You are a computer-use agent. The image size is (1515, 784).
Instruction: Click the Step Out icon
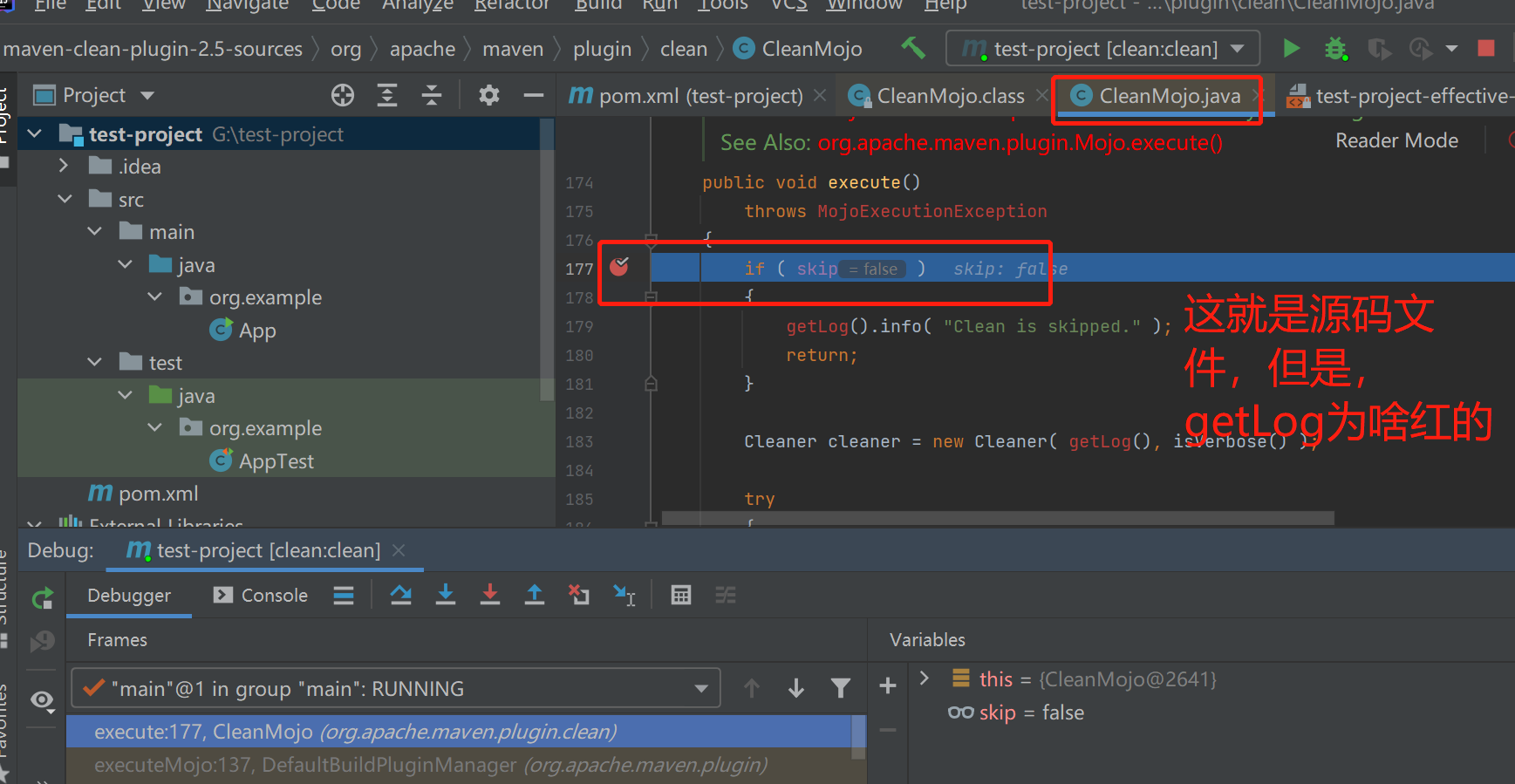point(535,595)
